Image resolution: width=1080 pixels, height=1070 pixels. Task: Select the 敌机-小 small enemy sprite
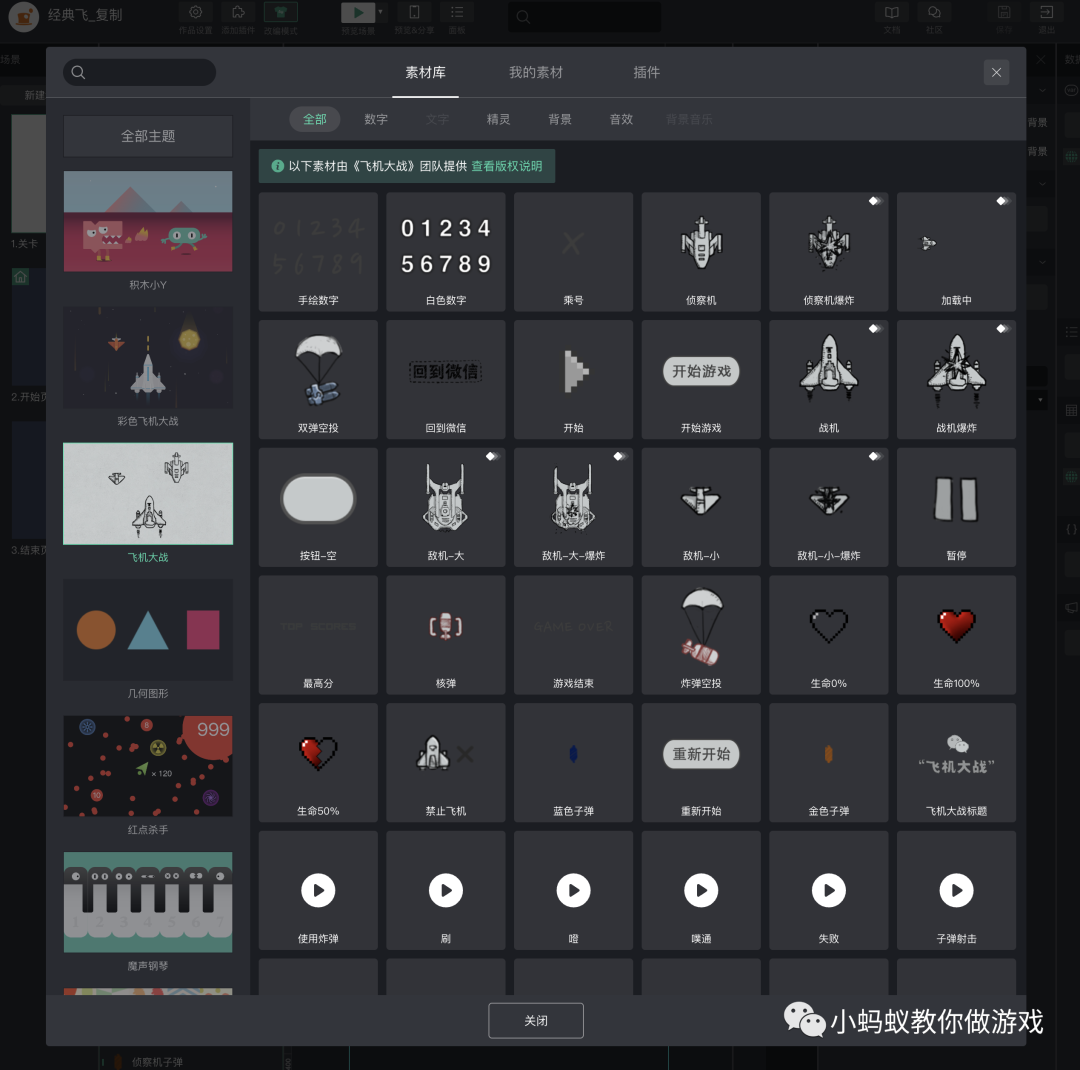tap(701, 507)
